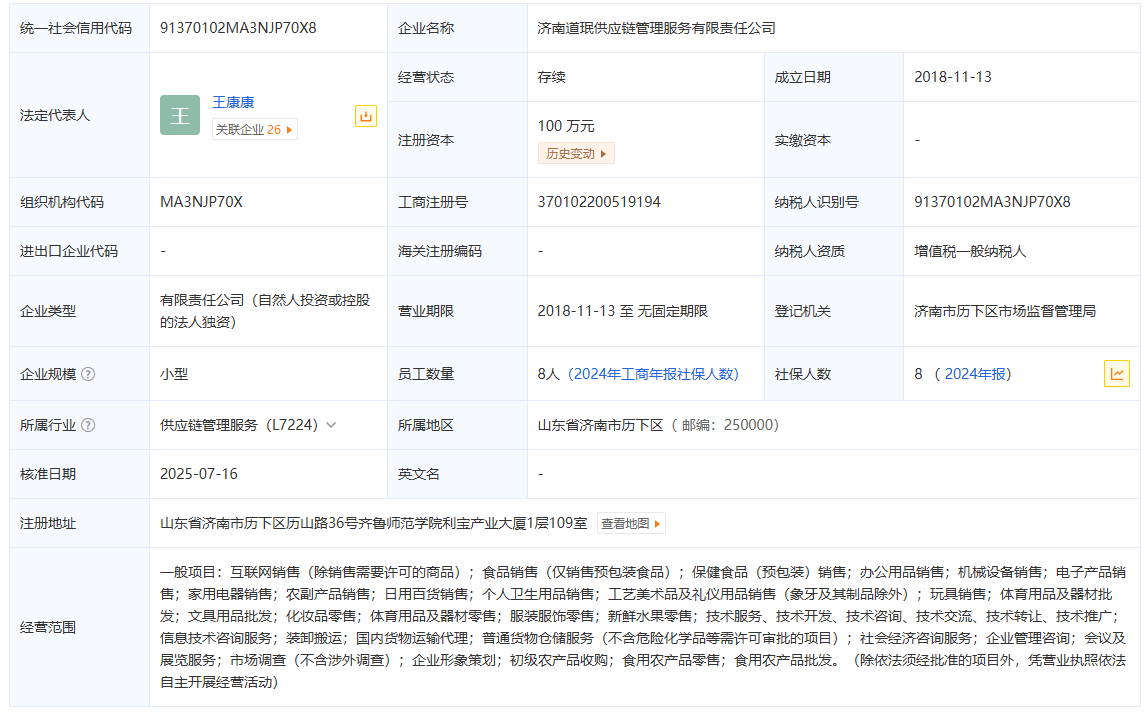Click the 统一社会信用代码 value
The width and height of the screenshot is (1144, 712).
coord(238,28)
